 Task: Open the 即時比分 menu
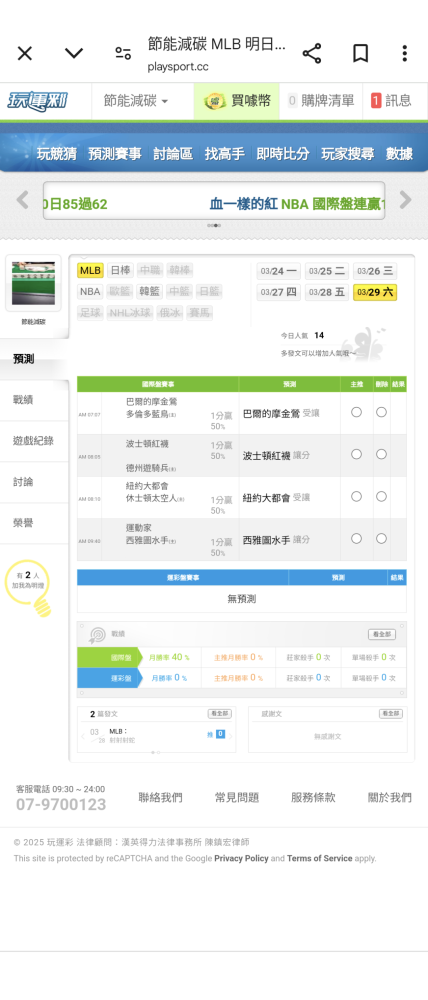[283, 154]
